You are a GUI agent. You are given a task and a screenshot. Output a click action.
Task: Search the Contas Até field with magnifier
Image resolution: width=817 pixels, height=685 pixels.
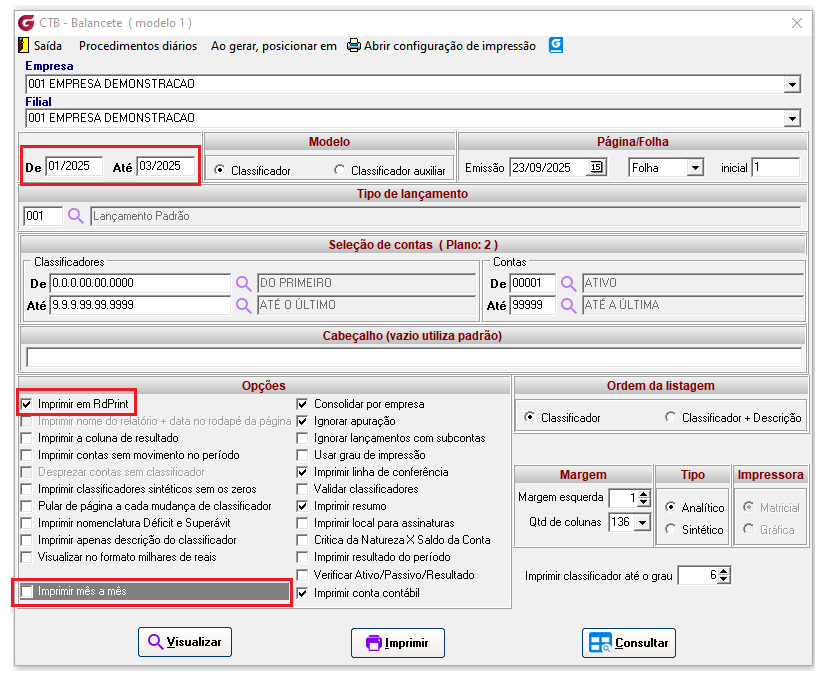pos(568,305)
